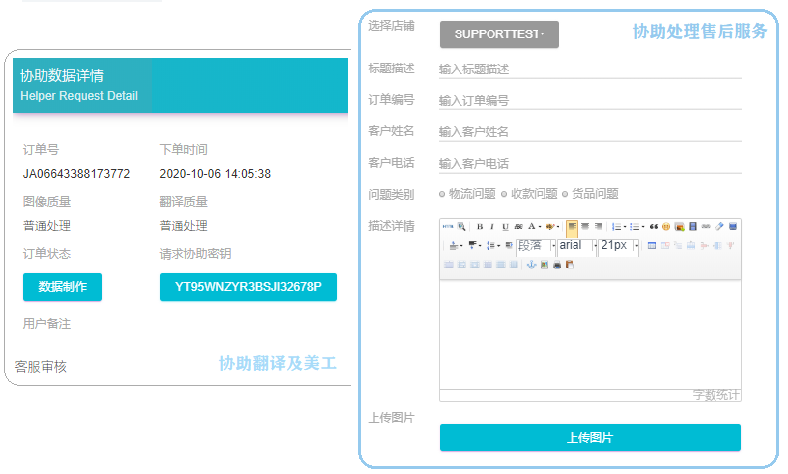The image size is (788, 474).
Task: Toggle bold formatting in the editor
Action: 479,227
